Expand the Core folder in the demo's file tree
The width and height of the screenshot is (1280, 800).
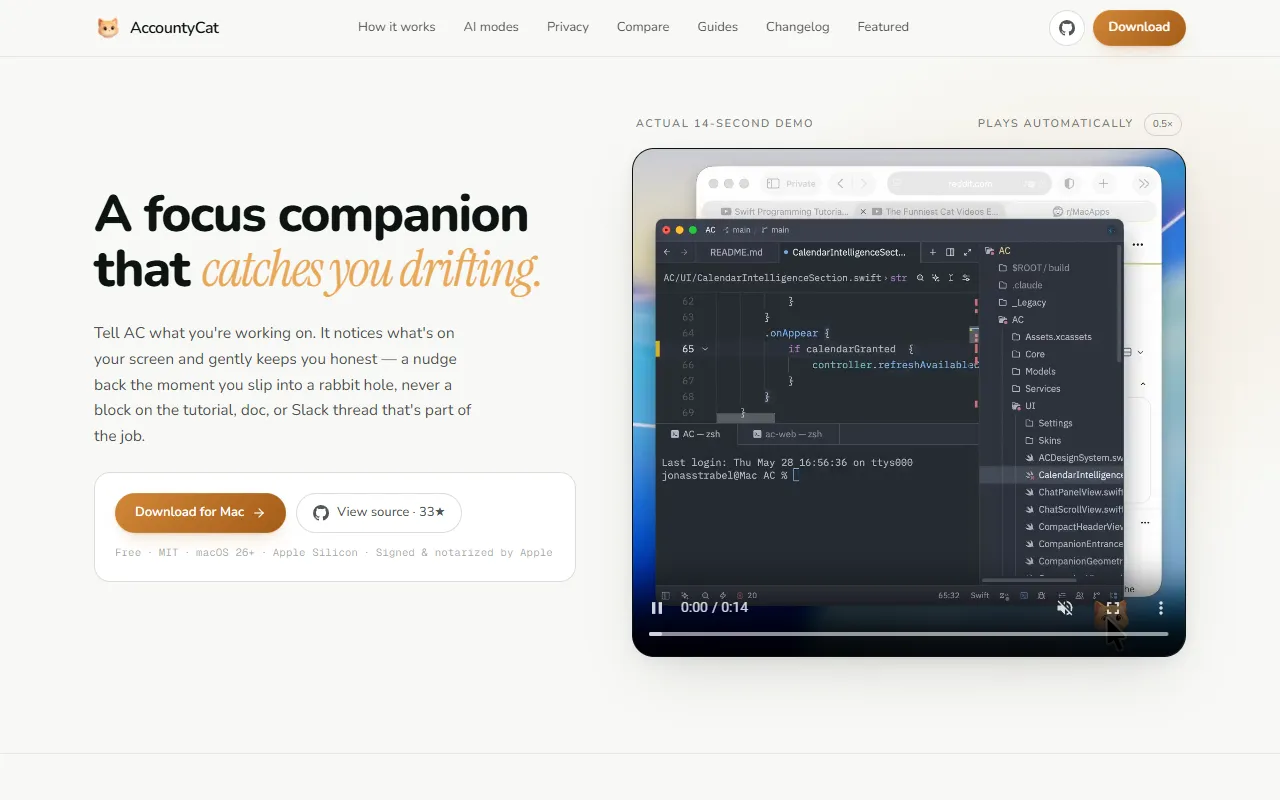click(x=1028, y=354)
